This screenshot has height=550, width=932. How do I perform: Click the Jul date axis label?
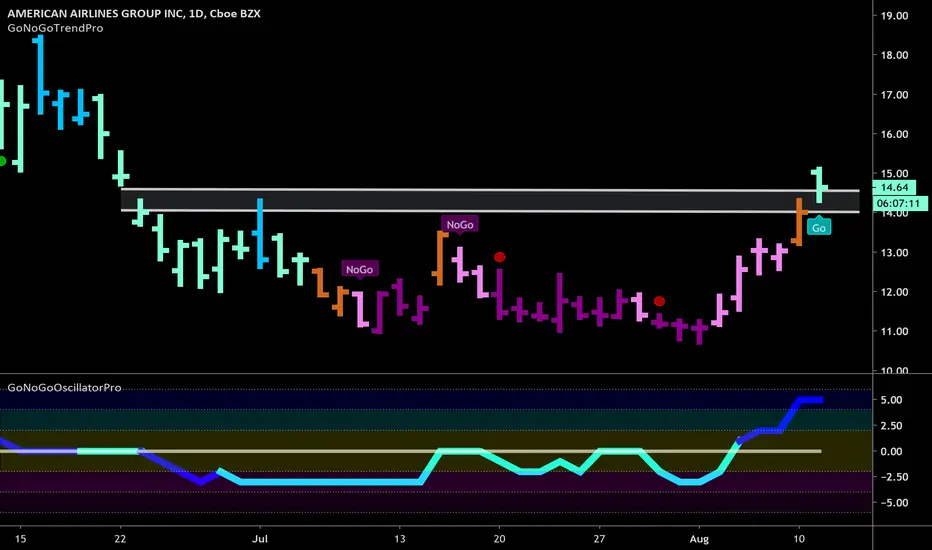[260, 539]
